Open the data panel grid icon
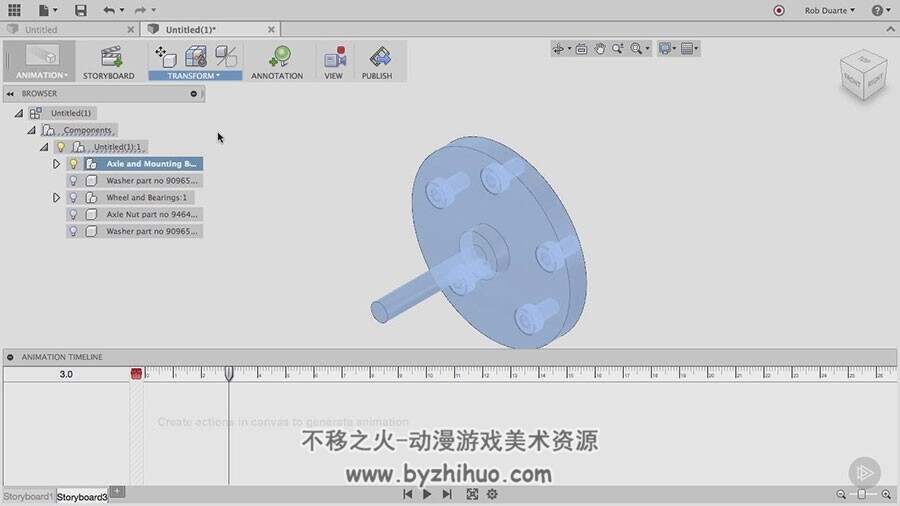900x506 pixels. click(x=14, y=10)
